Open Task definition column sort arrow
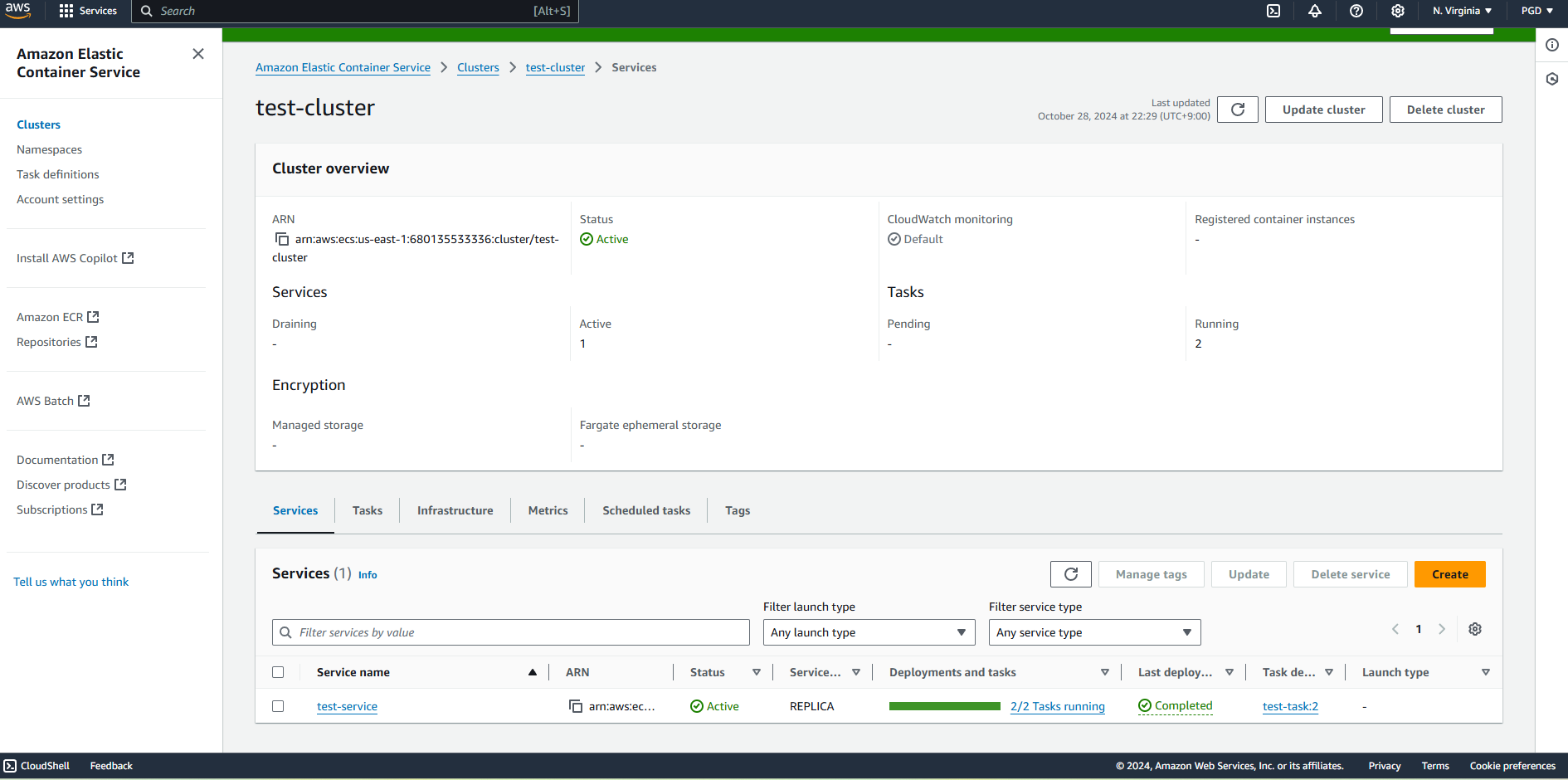Image resolution: width=1568 pixels, height=780 pixels. click(1329, 672)
